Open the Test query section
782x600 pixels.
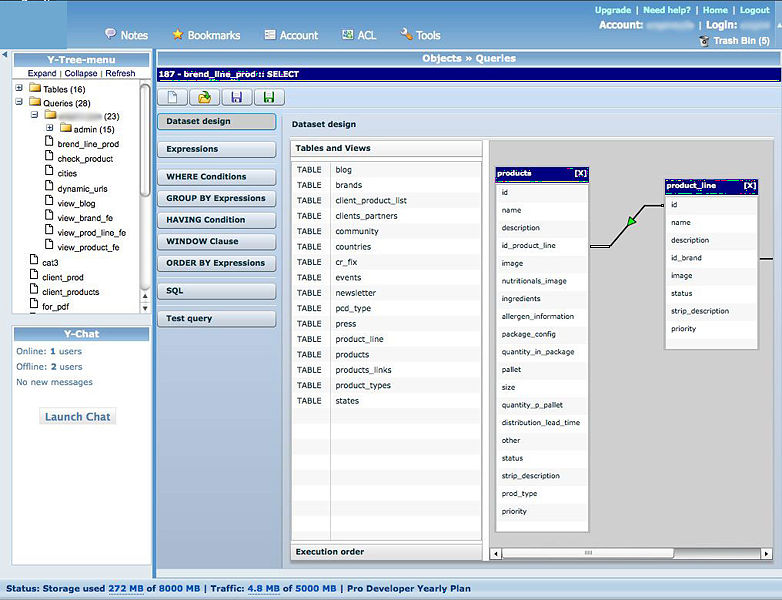coord(215,319)
